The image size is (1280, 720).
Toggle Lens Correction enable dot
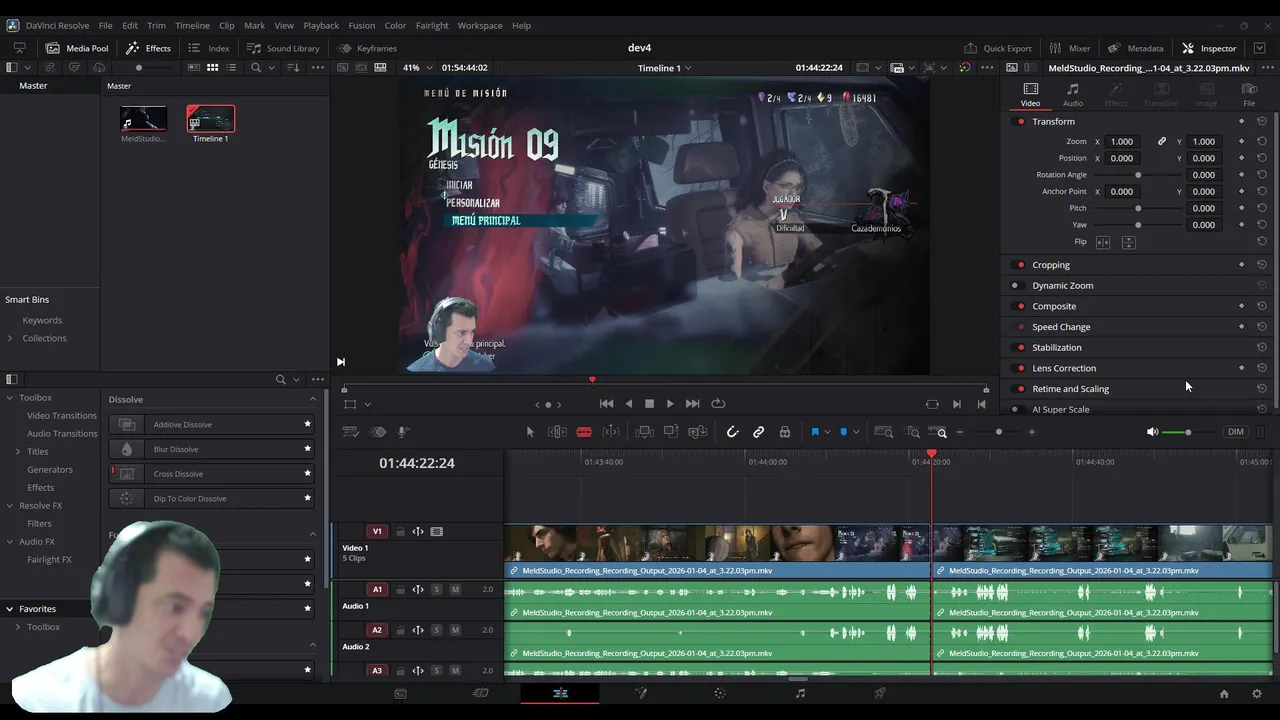[x=1020, y=368]
